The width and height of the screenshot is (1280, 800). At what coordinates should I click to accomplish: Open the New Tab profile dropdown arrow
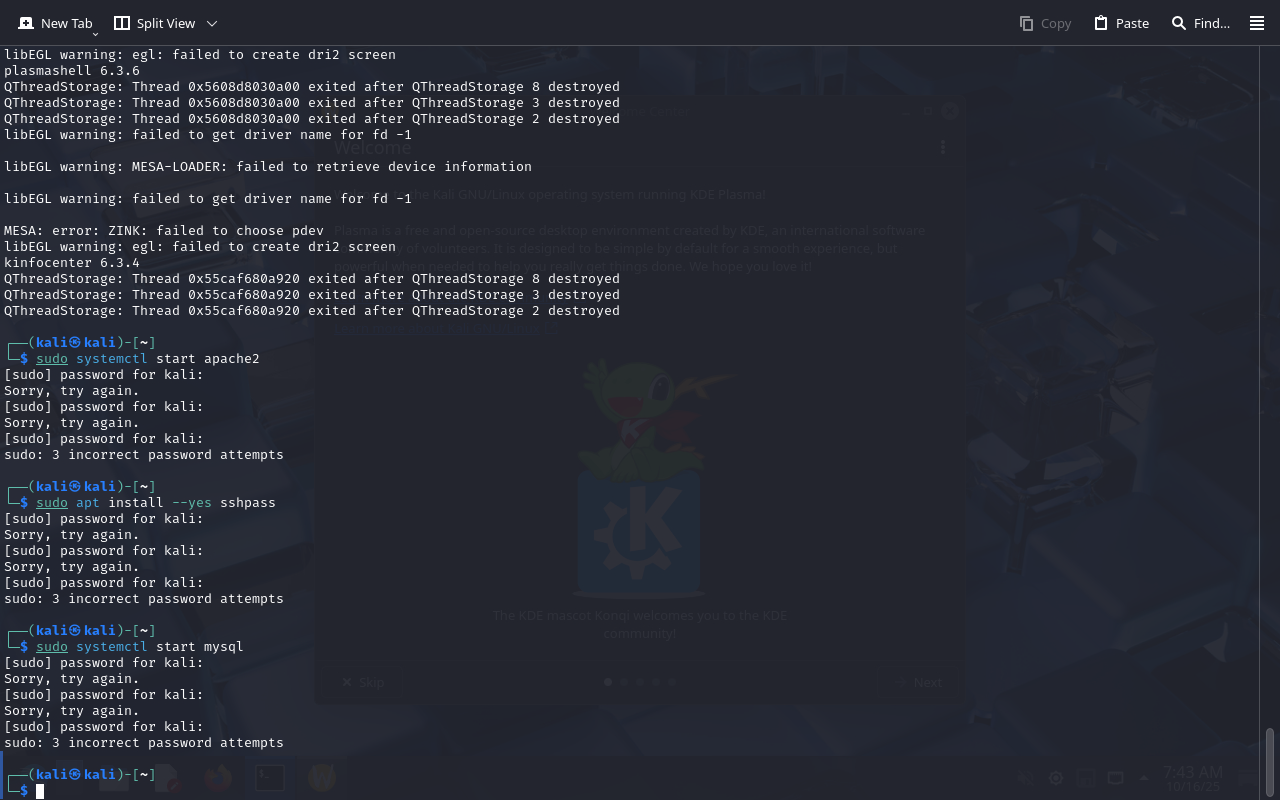click(95, 33)
